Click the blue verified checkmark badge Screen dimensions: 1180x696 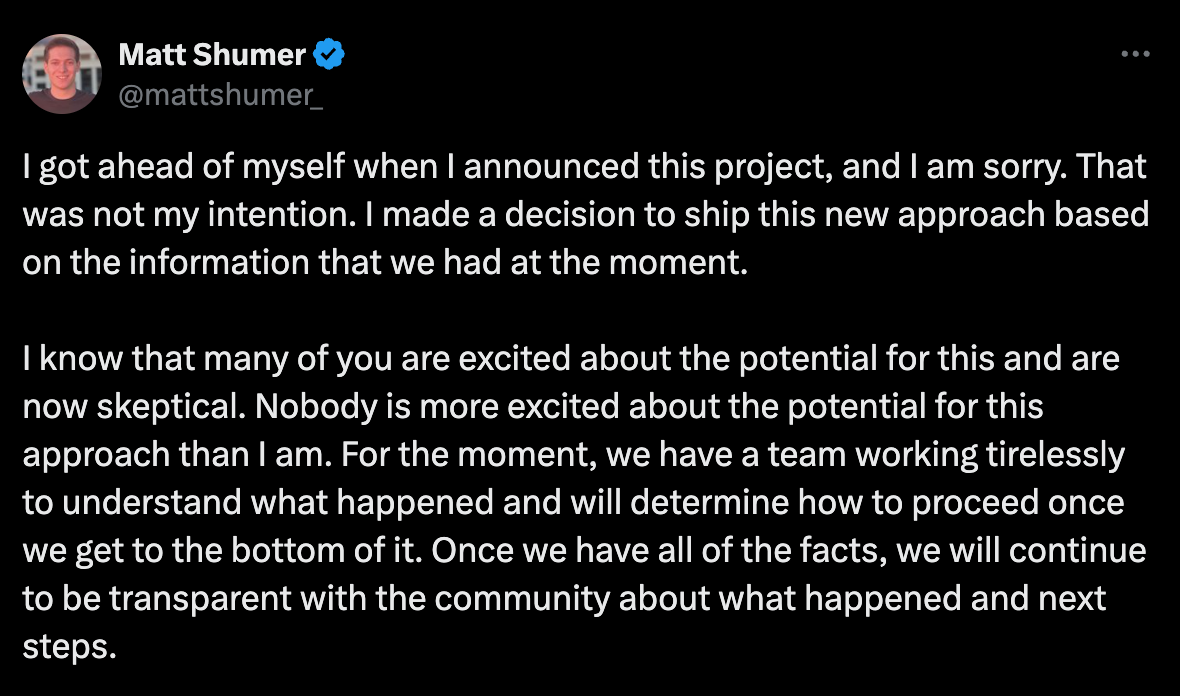[329, 54]
